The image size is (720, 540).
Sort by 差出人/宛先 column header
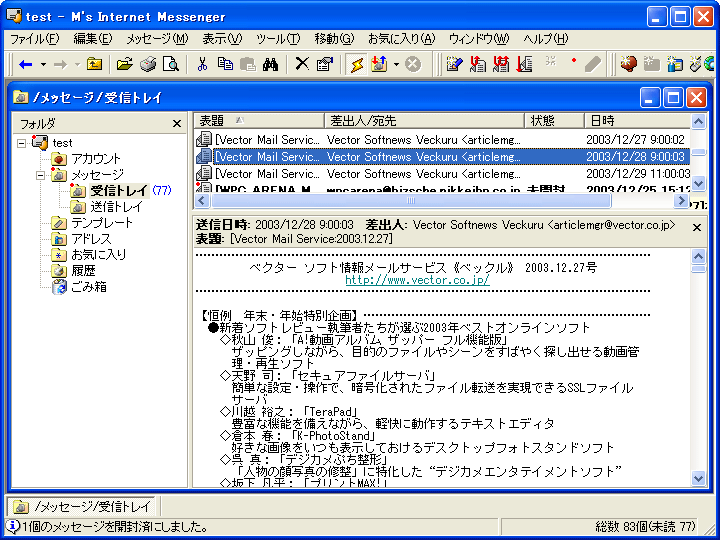pos(424,121)
